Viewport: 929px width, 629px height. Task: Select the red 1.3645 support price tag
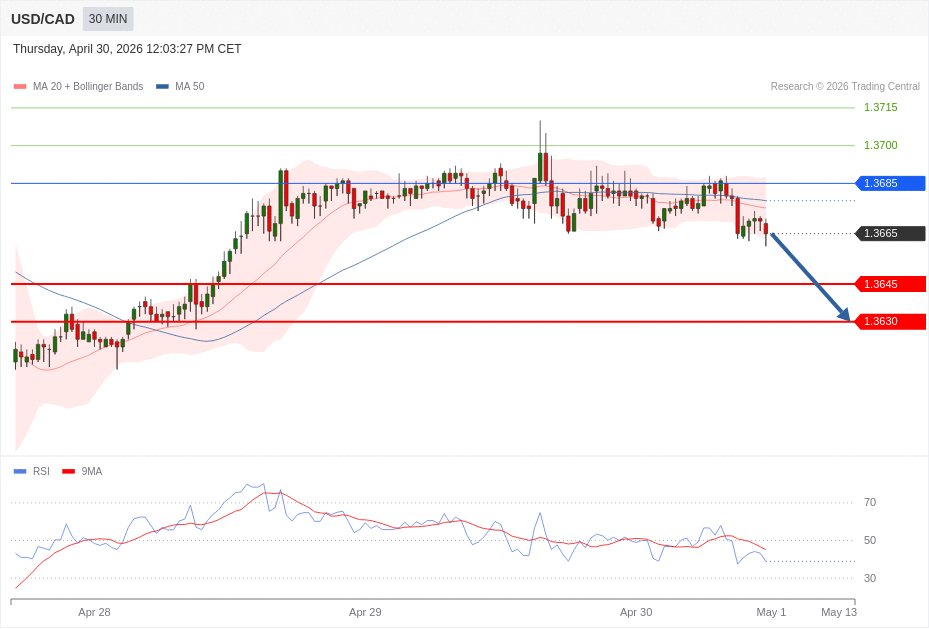point(890,284)
